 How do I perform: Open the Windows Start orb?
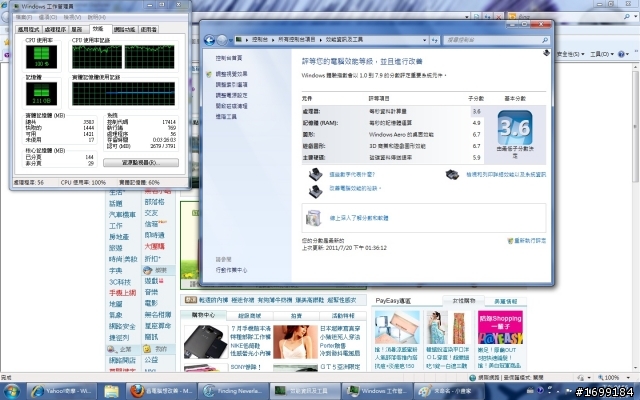(x=12, y=391)
